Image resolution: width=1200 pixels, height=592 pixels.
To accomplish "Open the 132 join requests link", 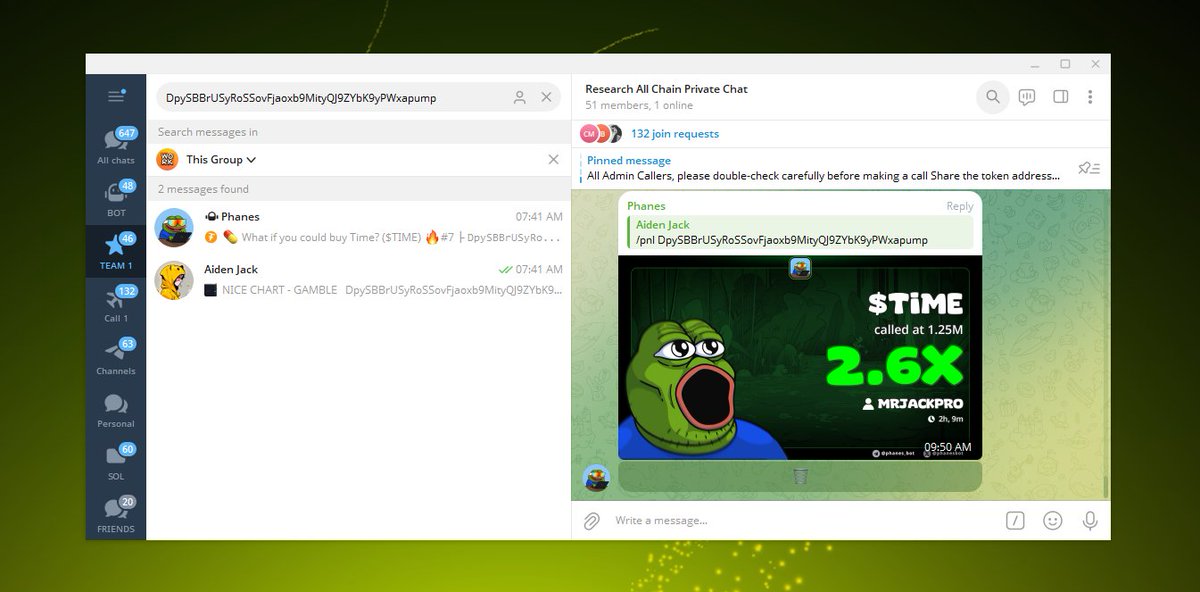I will (675, 134).
